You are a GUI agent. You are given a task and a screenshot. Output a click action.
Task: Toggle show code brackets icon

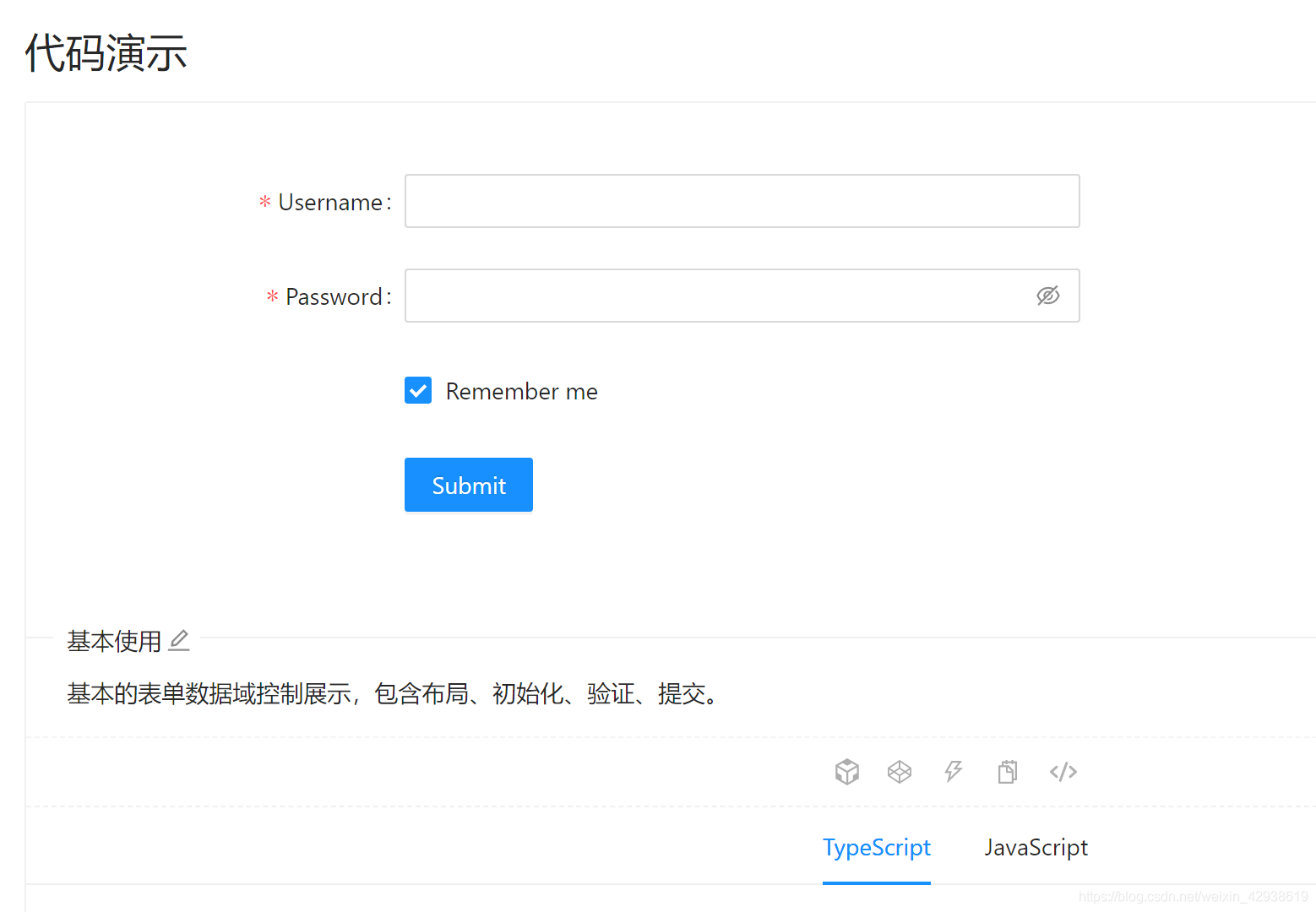coord(1063,771)
